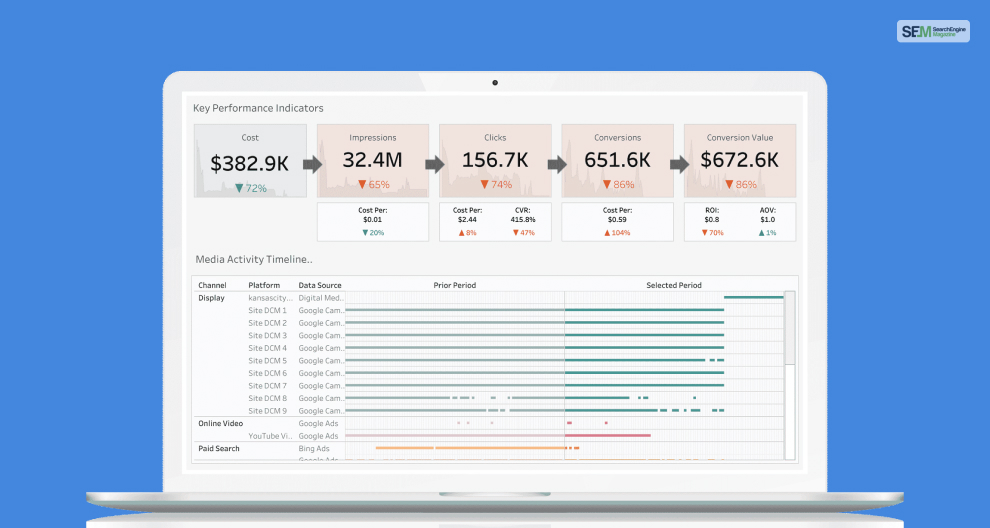Click the Impressions 65% down indicator
The image size is (990, 528).
tap(374, 184)
